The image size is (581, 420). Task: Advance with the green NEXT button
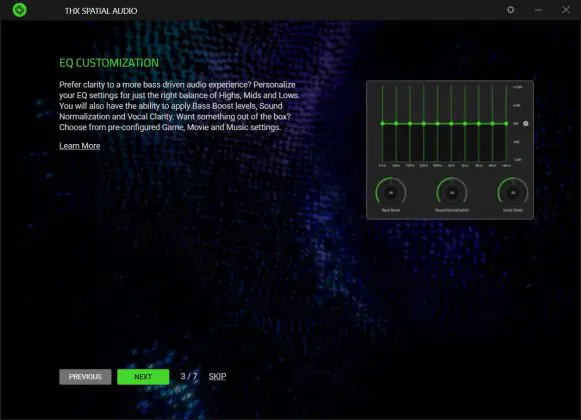(143, 377)
